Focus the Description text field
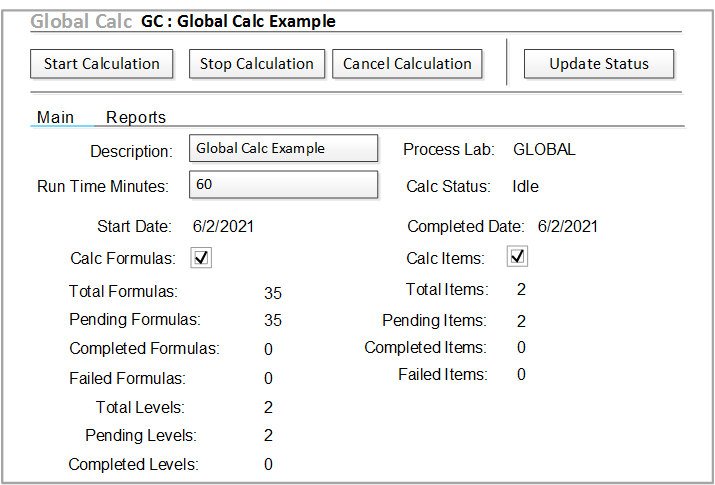 point(284,148)
